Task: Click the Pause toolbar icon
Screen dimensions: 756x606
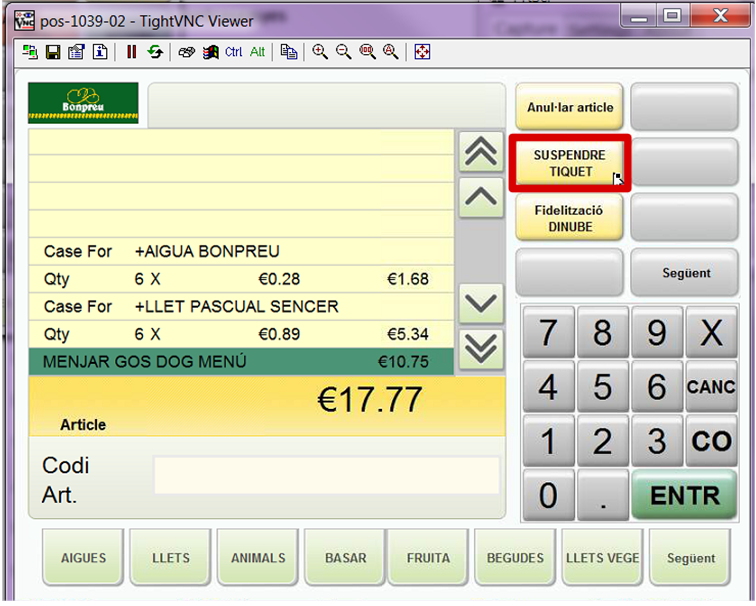Action: pyautogui.click(x=132, y=52)
